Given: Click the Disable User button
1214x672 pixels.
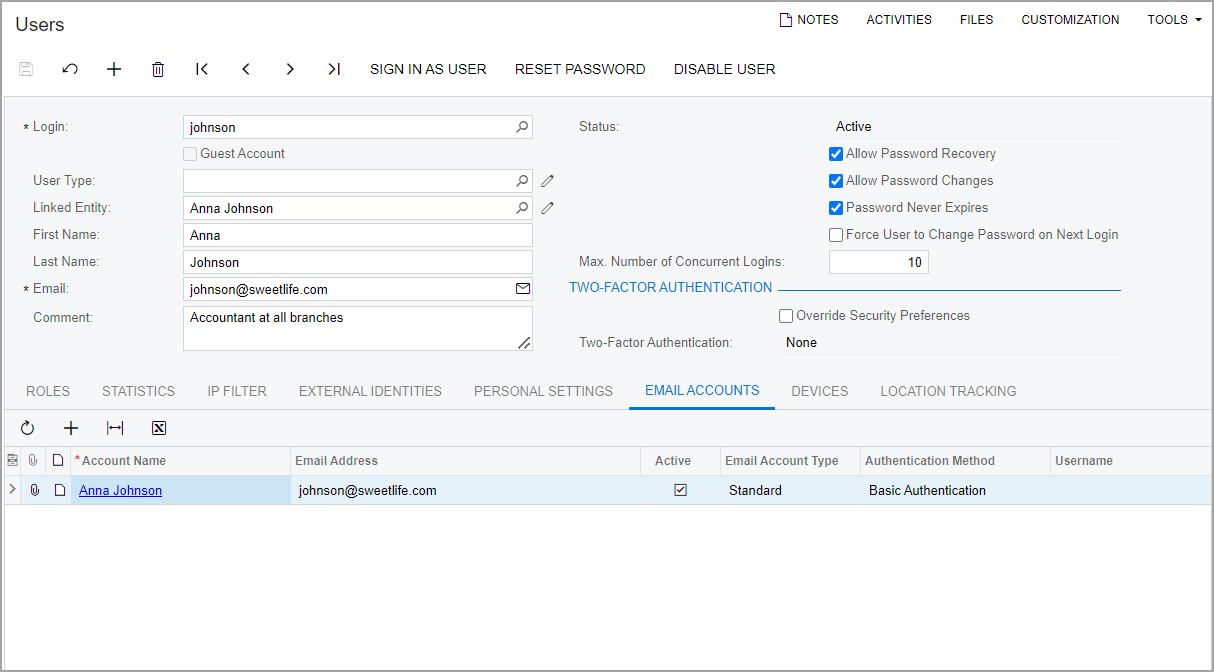Looking at the screenshot, I should [x=725, y=69].
